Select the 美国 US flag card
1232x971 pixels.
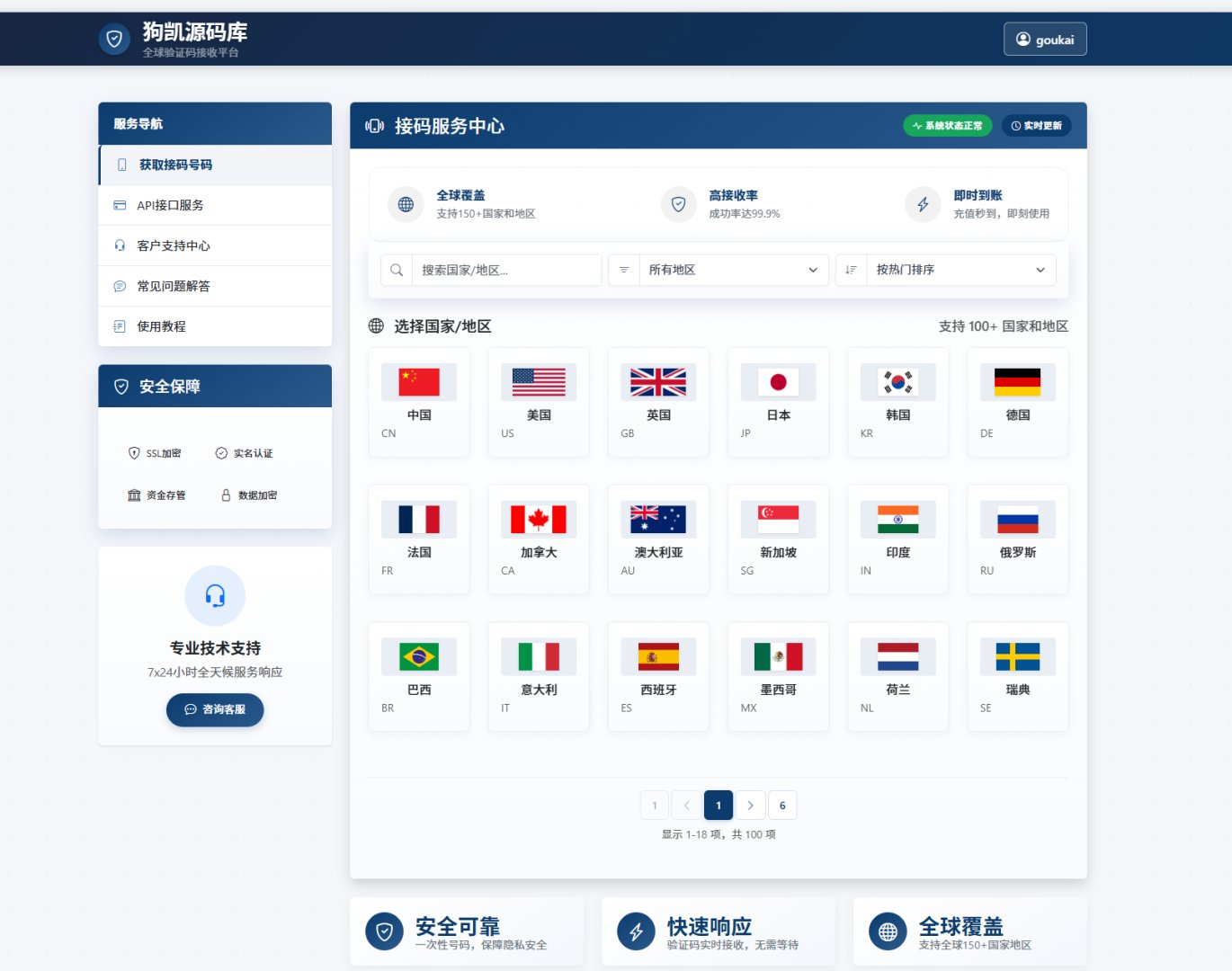point(539,402)
